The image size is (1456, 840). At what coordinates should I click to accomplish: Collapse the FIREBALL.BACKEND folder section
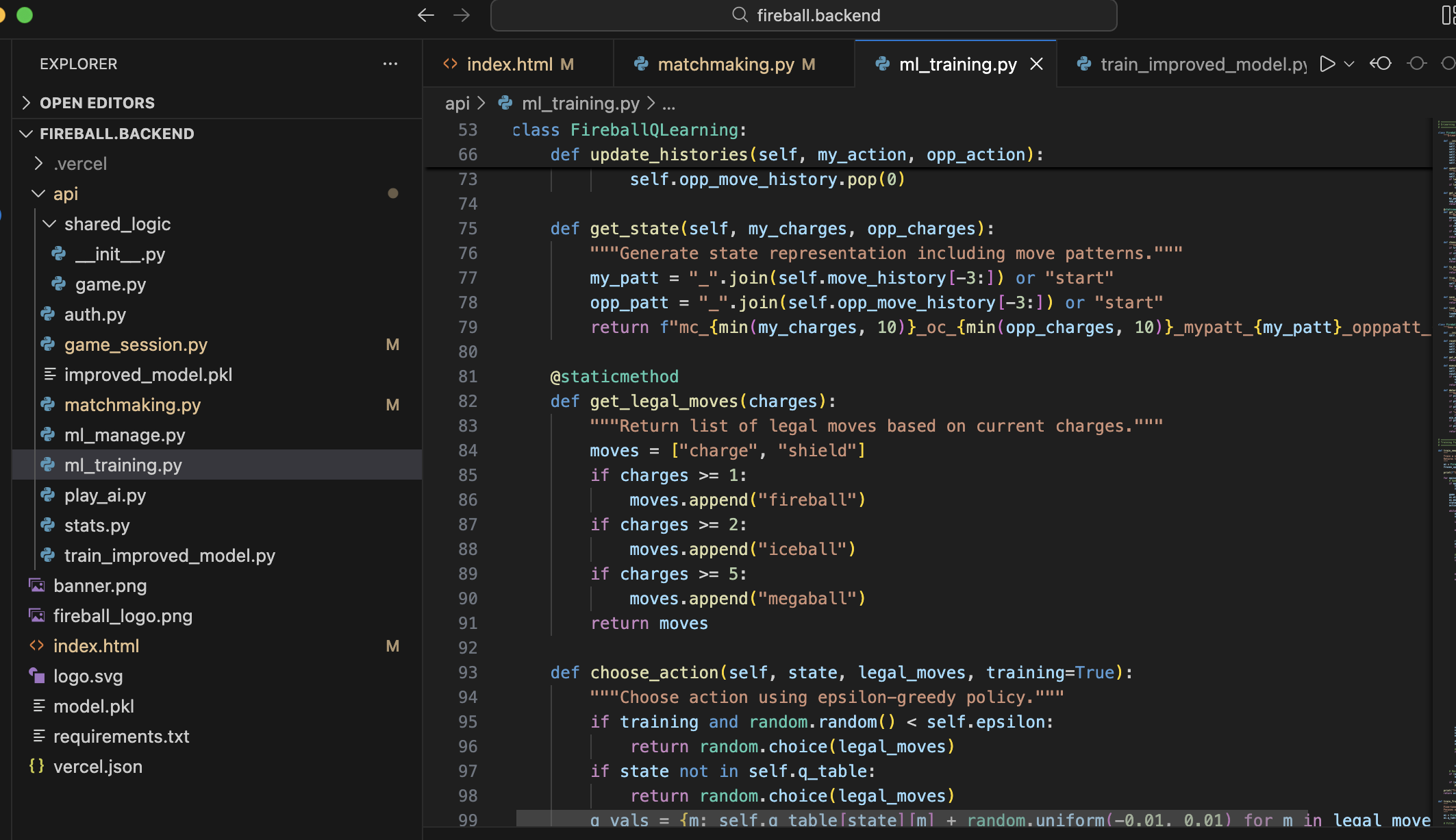click(116, 134)
